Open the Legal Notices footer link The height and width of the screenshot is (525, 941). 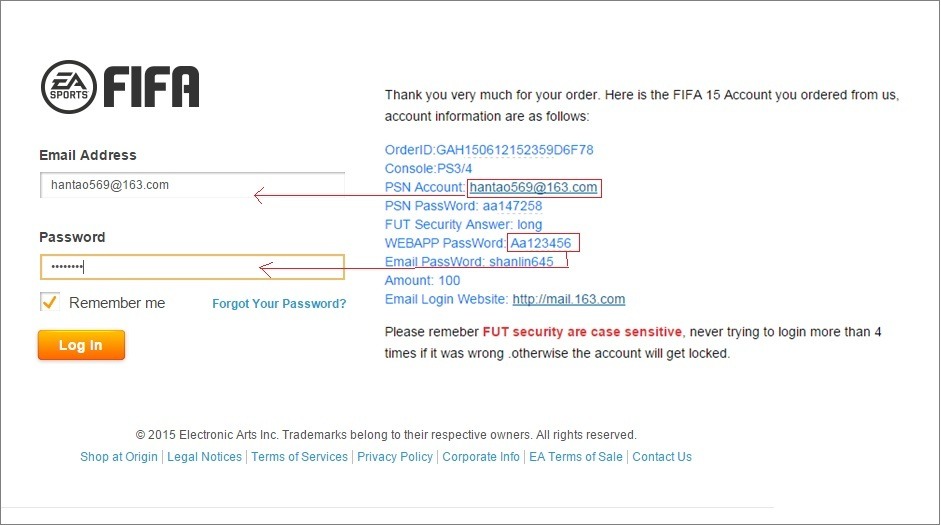[x=205, y=457]
